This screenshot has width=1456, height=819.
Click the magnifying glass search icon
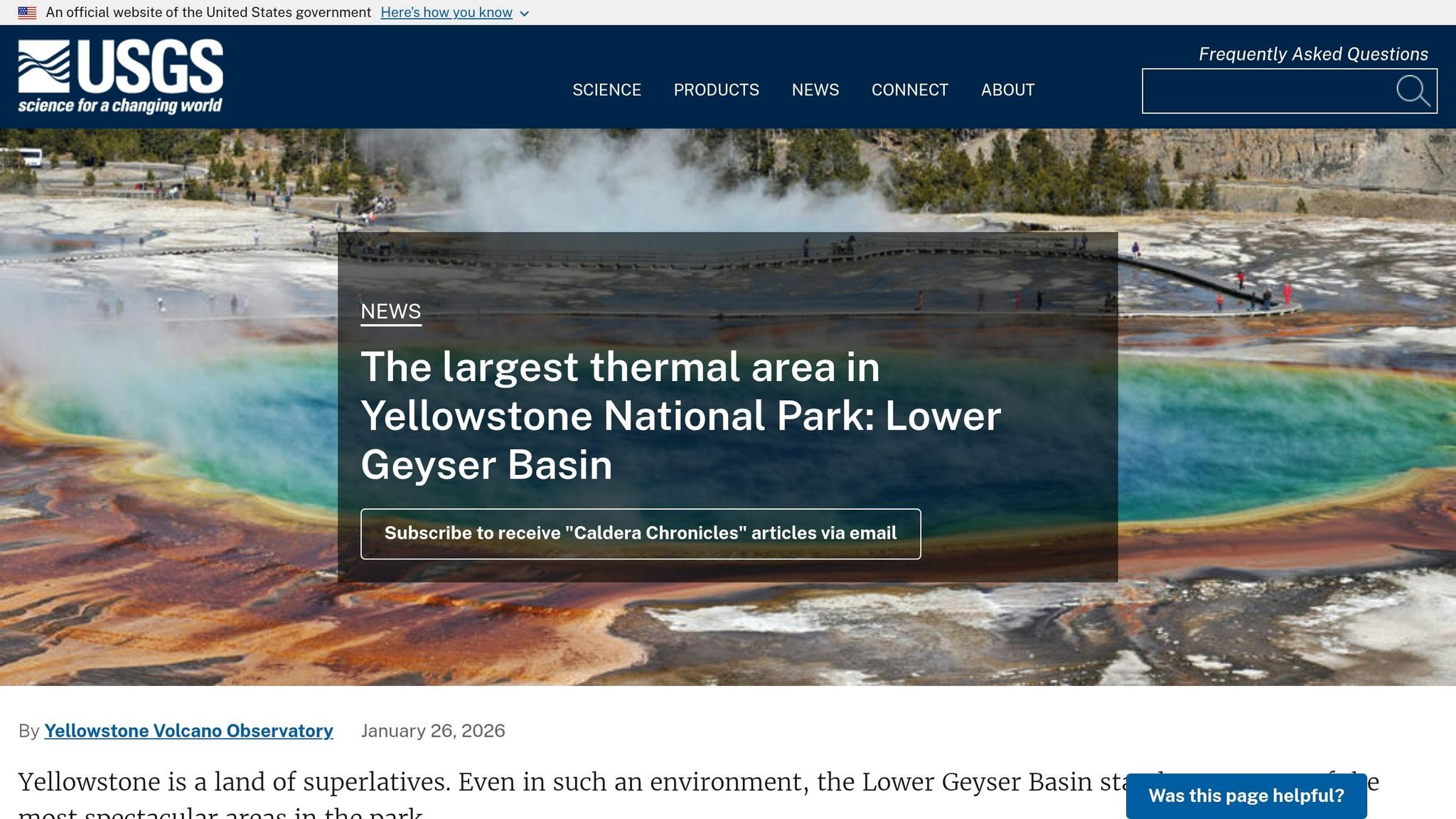click(x=1413, y=91)
